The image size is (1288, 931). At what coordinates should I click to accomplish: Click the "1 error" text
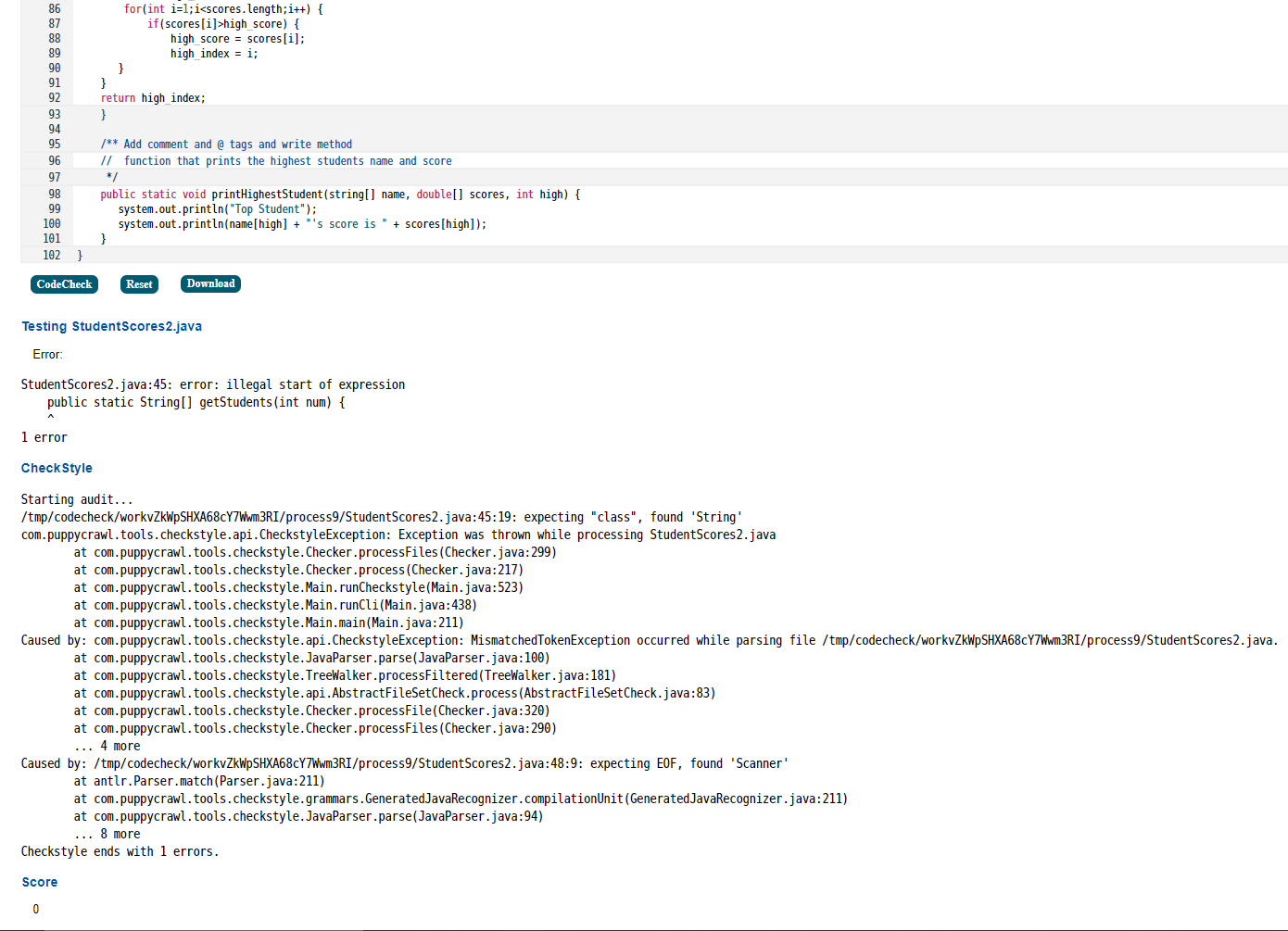tap(43, 436)
